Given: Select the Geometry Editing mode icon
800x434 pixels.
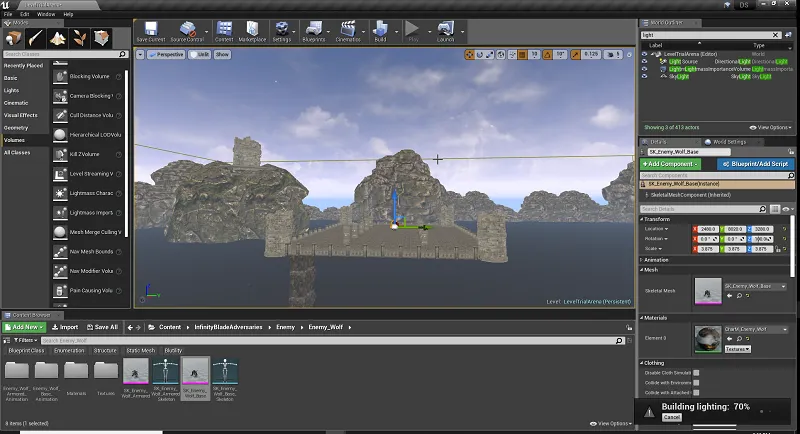Looking at the screenshot, I should (x=101, y=38).
